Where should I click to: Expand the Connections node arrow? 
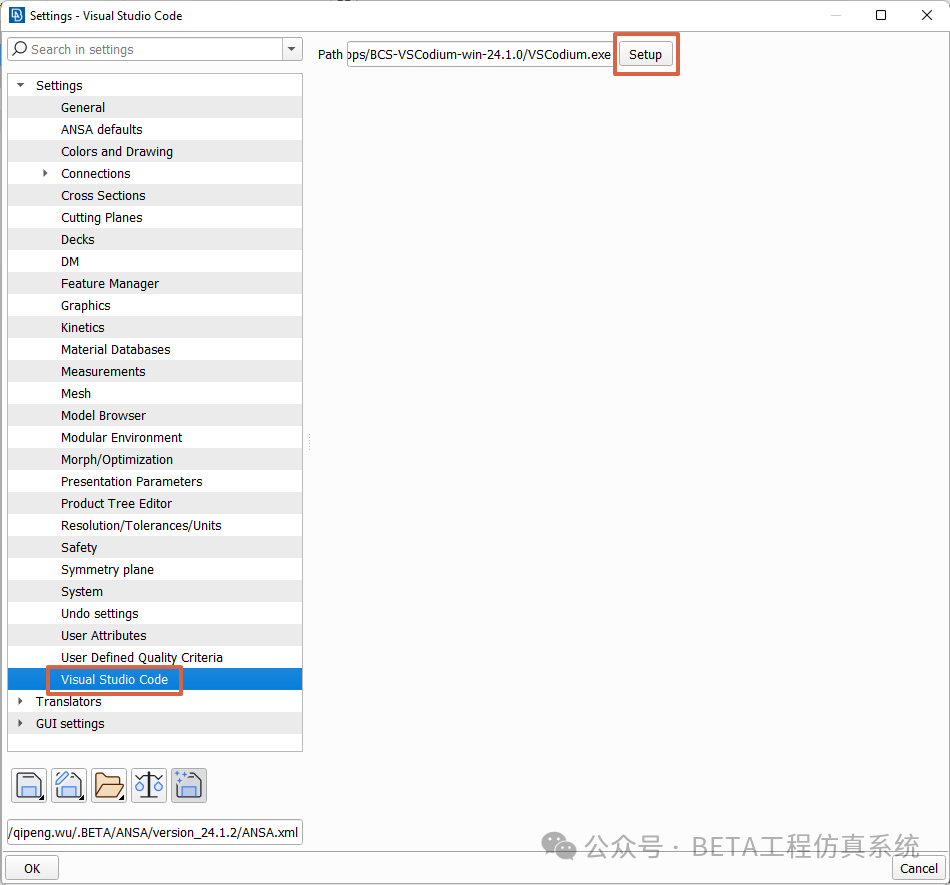pos(45,173)
